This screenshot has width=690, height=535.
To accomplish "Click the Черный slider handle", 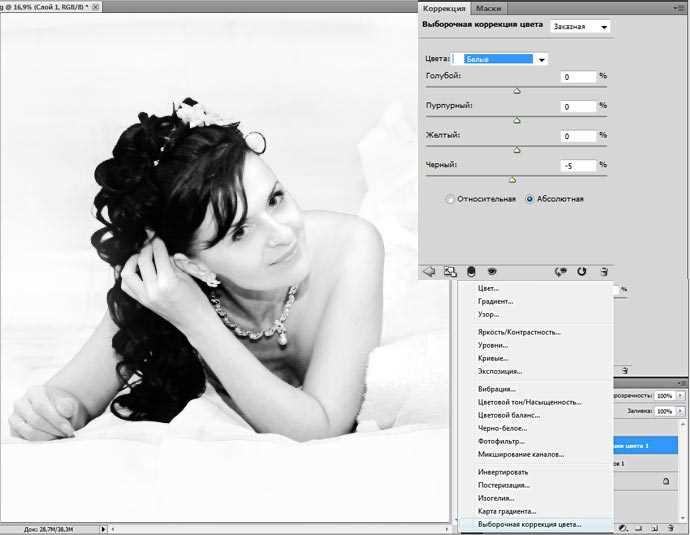I will pyautogui.click(x=512, y=180).
